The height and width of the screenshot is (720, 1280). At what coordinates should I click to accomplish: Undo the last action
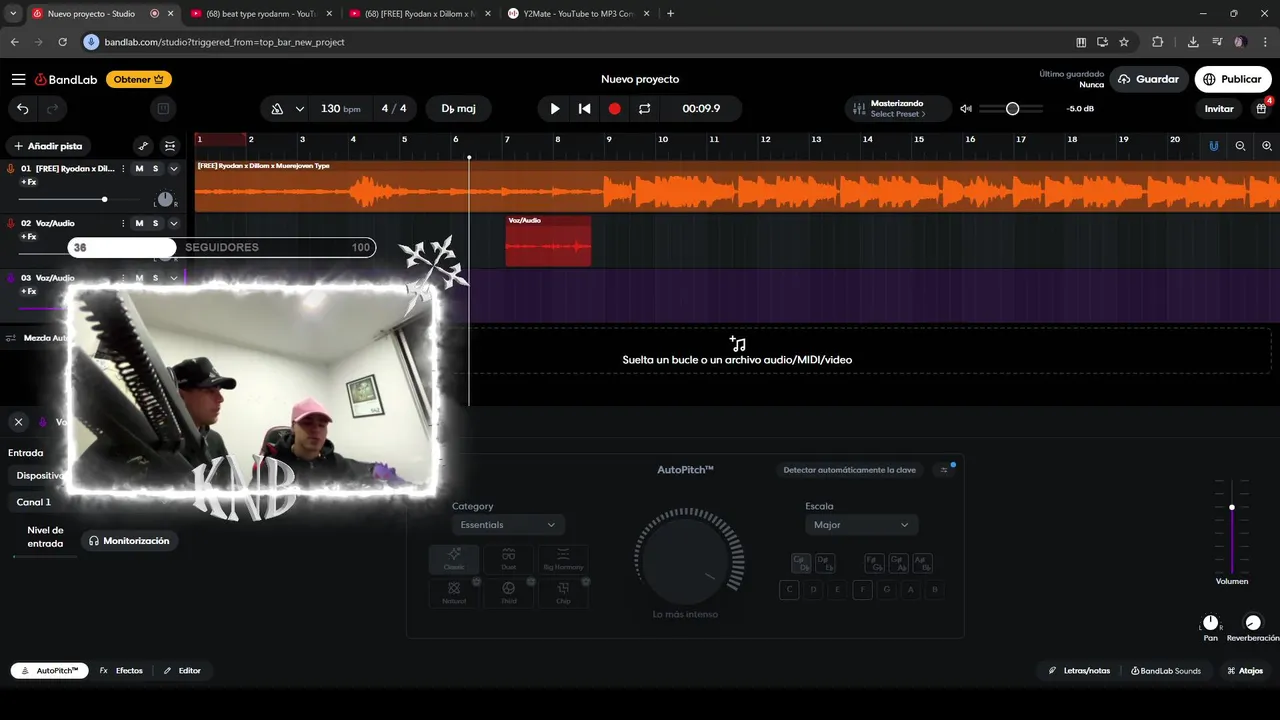[23, 109]
